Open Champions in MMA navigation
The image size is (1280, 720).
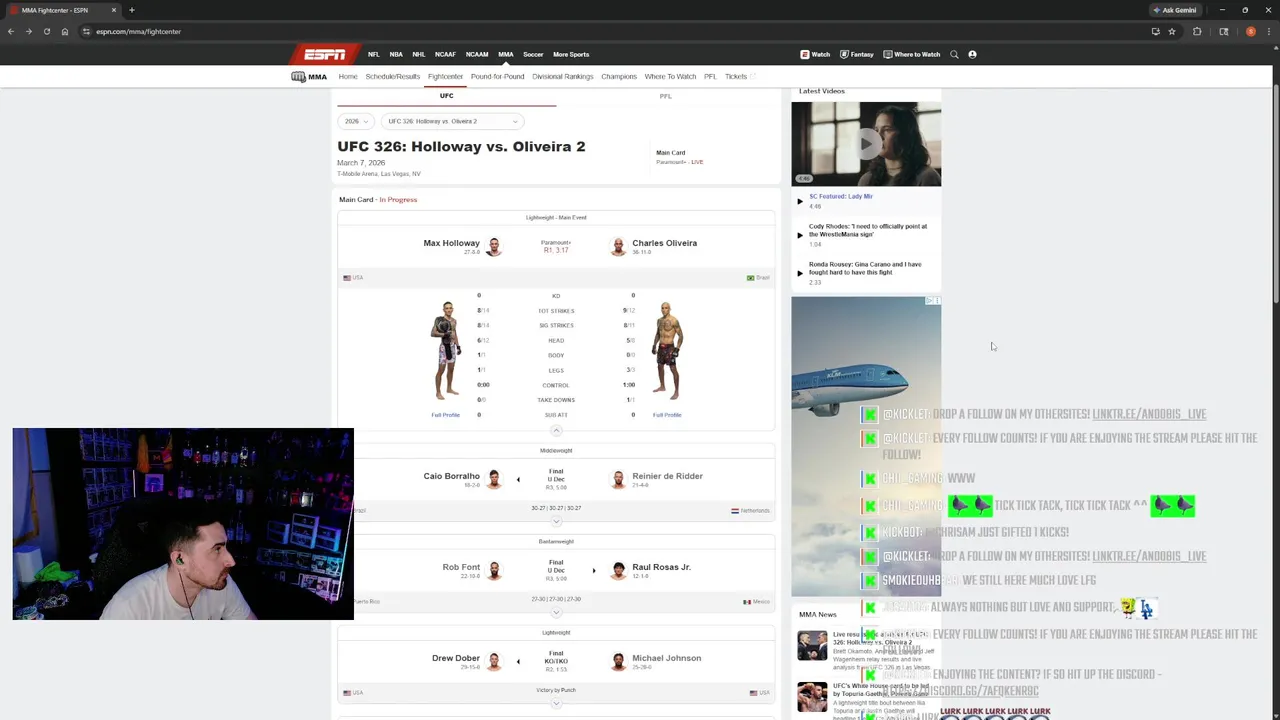click(x=619, y=76)
